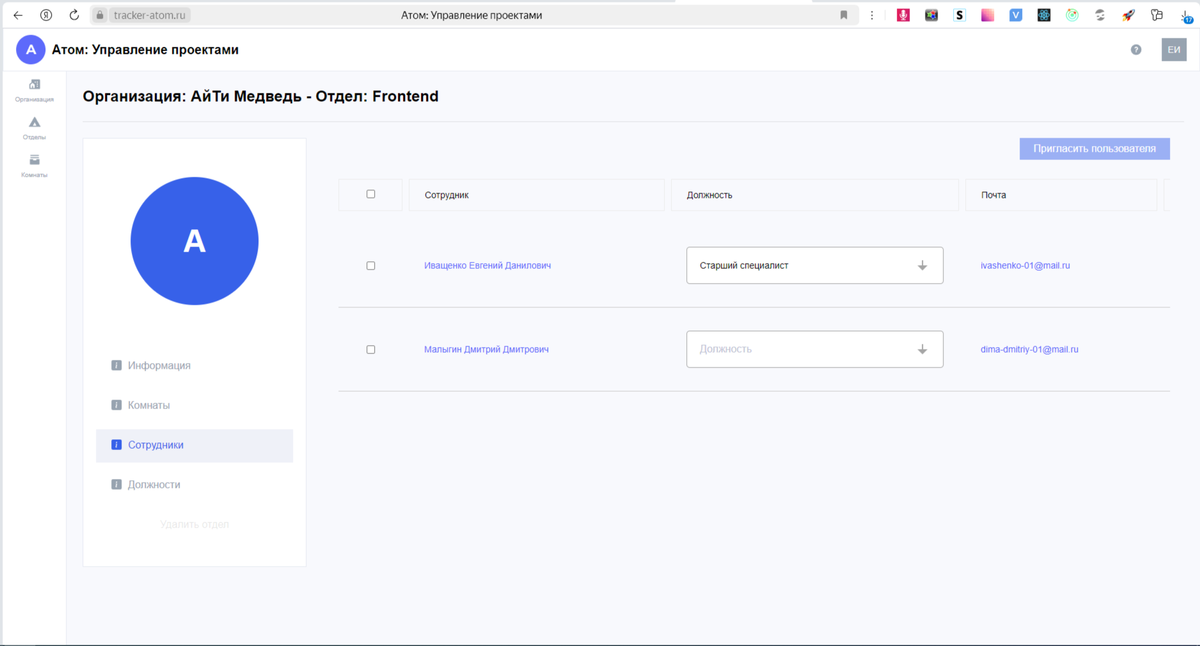Click the black S extension icon
Viewport: 1200px width, 646px height.
coord(960,15)
